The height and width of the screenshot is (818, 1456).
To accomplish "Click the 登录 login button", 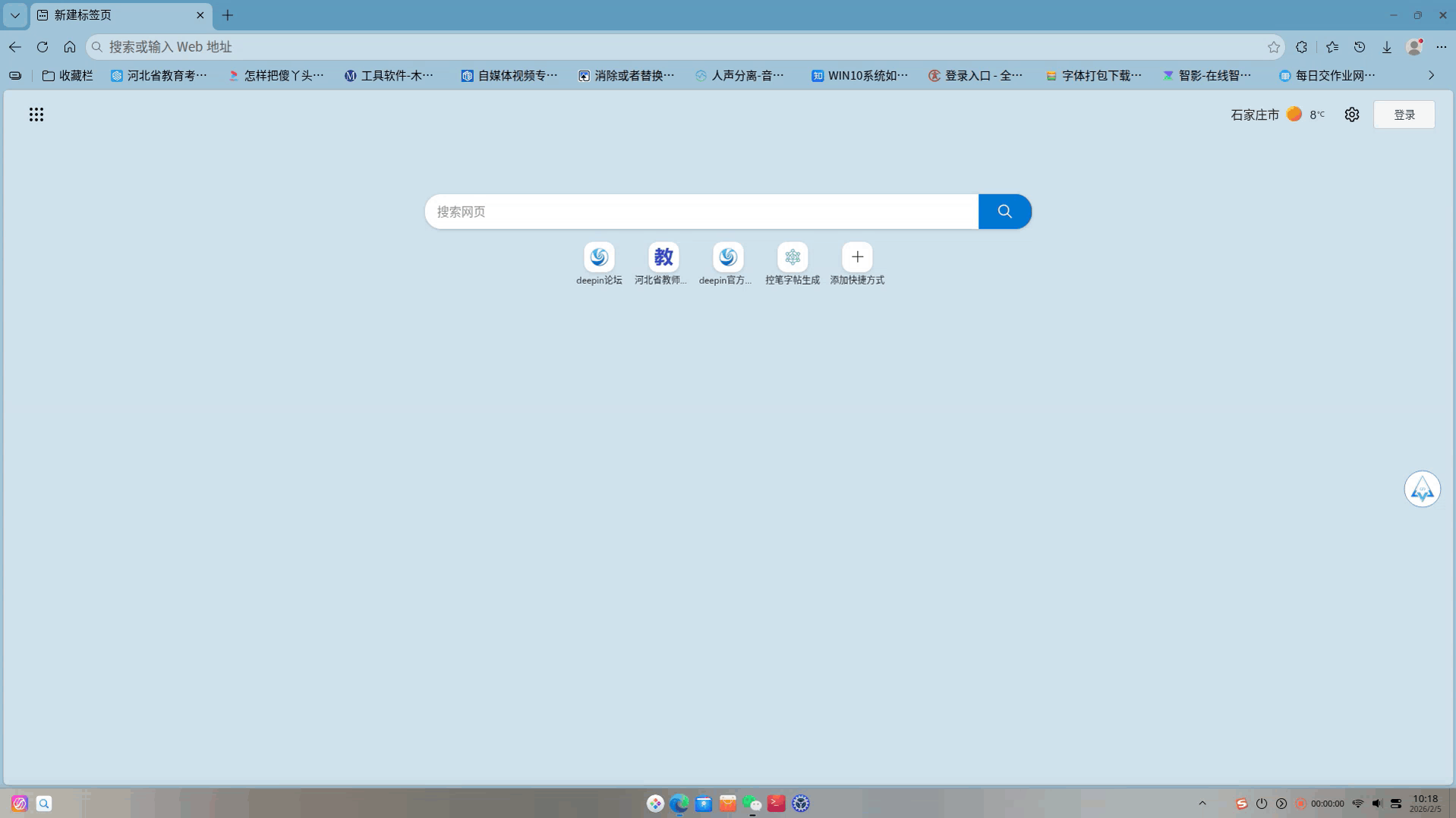I will point(1404,115).
